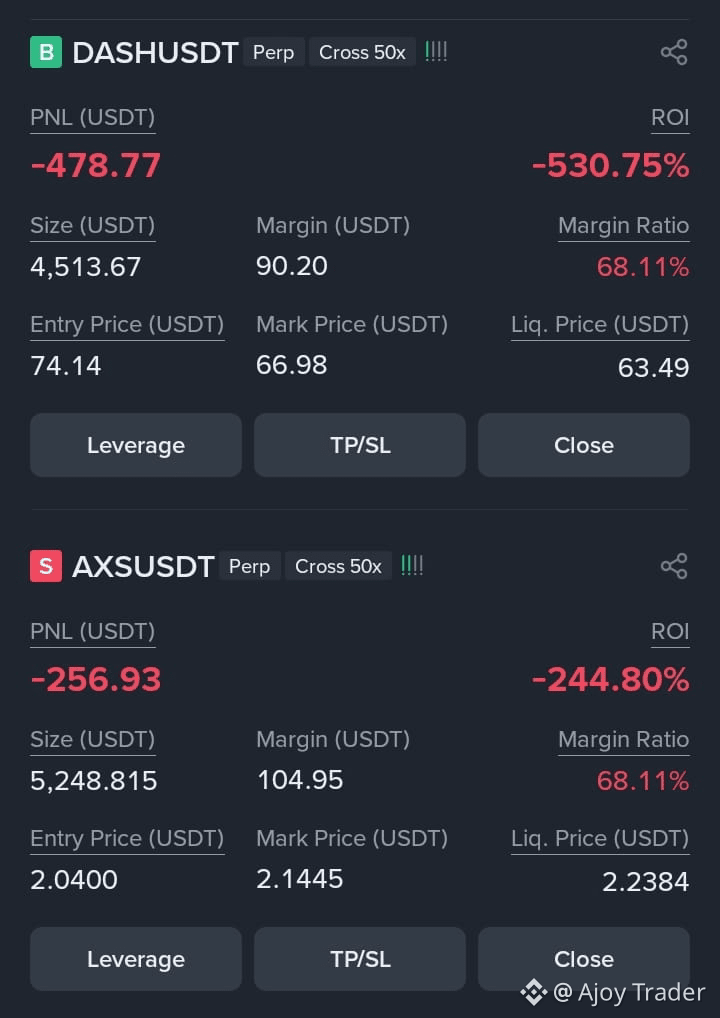This screenshot has width=720, height=1018.
Task: Tap the Binance logo in the watermark
Action: (534, 993)
